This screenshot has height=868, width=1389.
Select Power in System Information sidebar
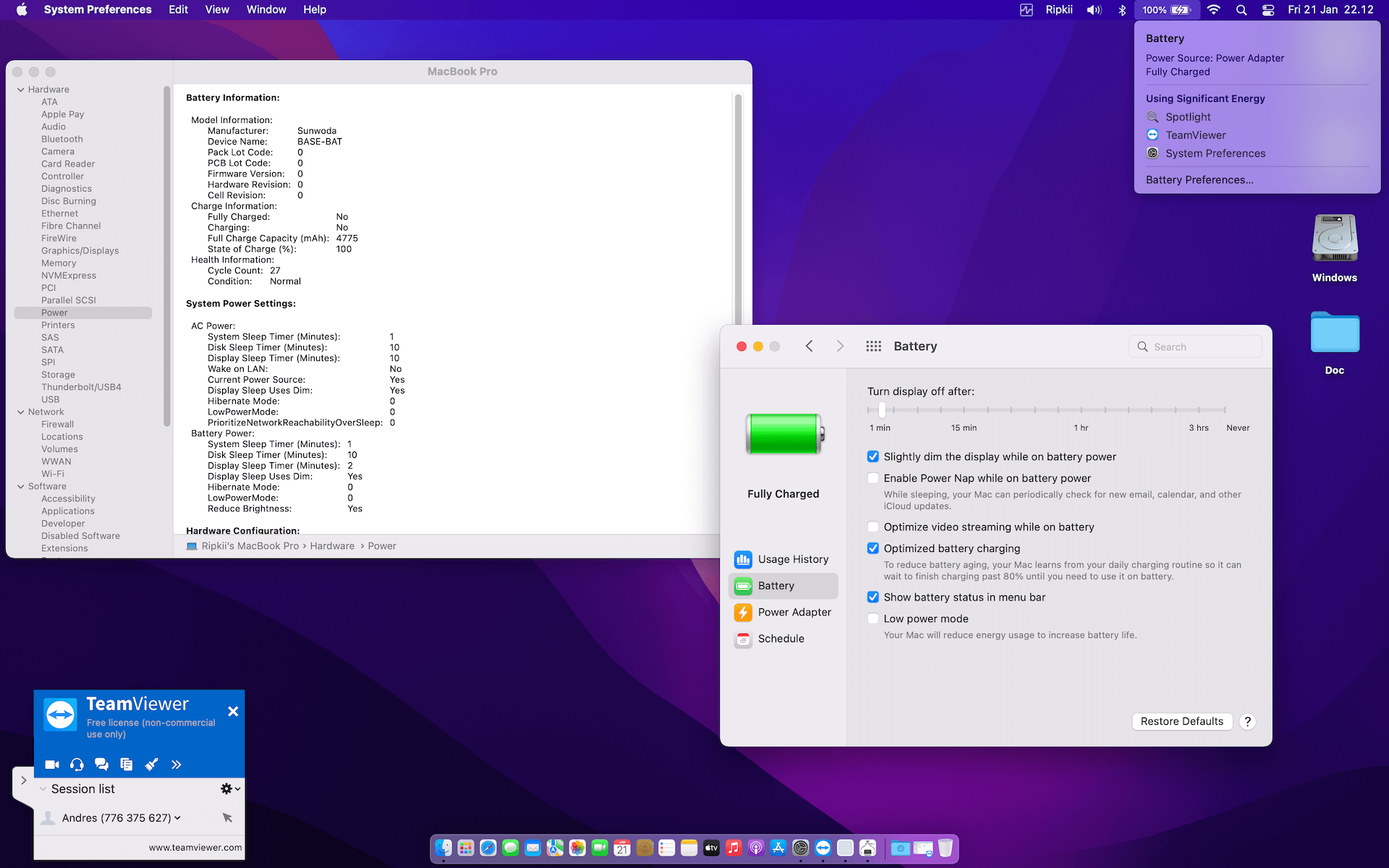coord(83,312)
